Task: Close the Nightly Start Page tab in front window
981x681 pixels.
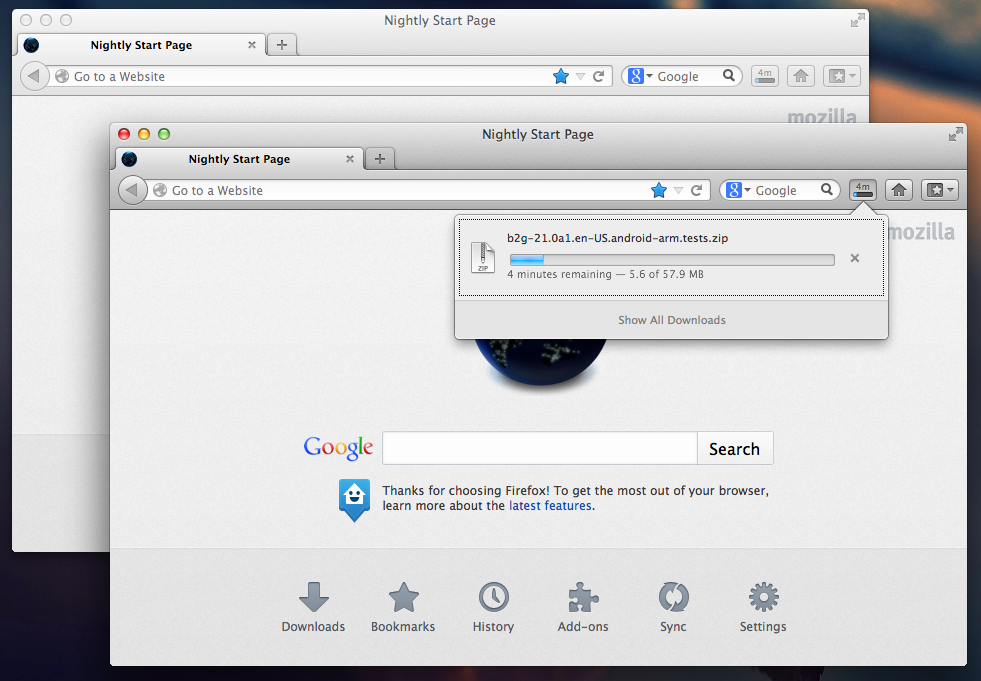Action: click(x=350, y=159)
